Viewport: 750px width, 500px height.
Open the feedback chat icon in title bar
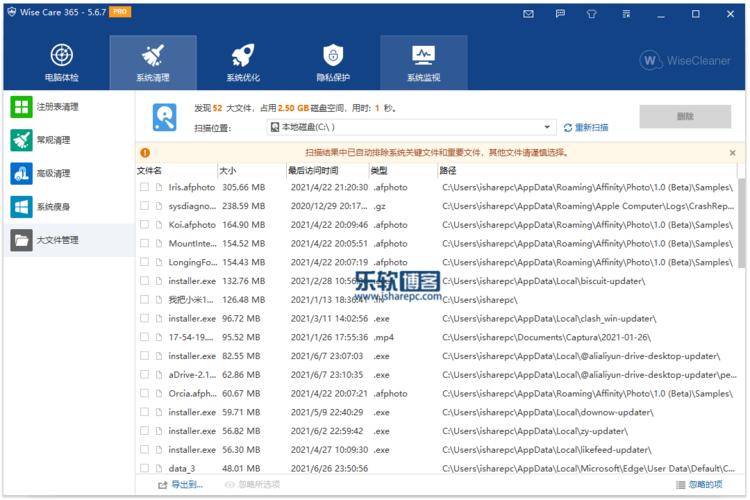coord(560,14)
